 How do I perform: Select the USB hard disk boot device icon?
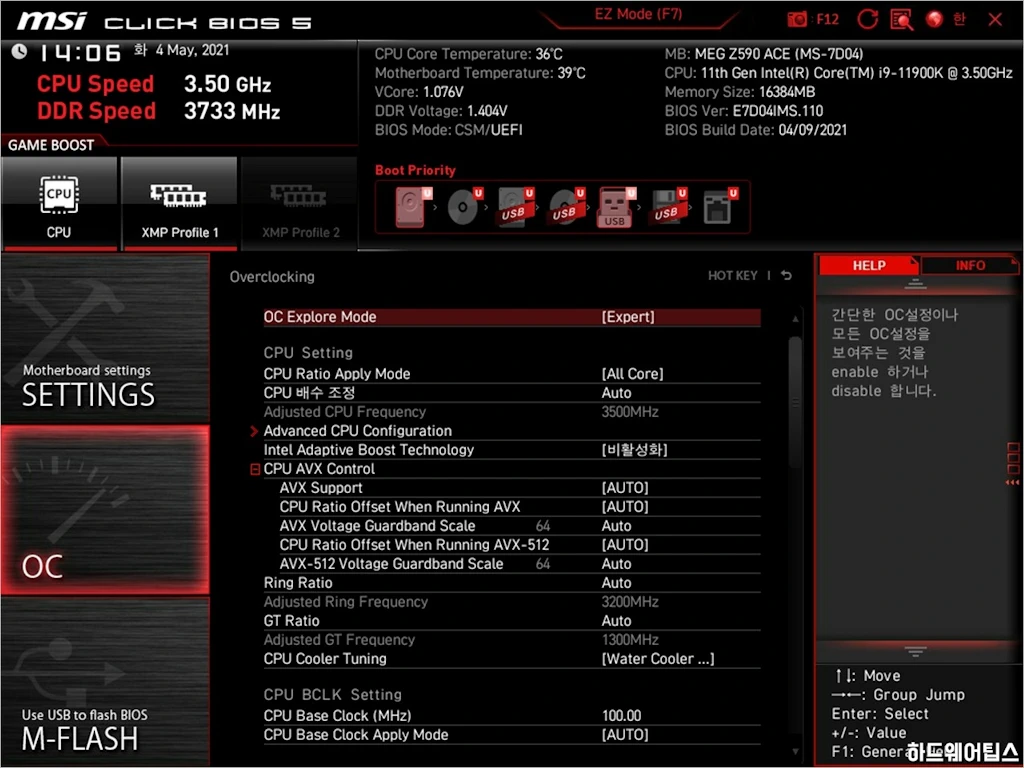tap(515, 207)
